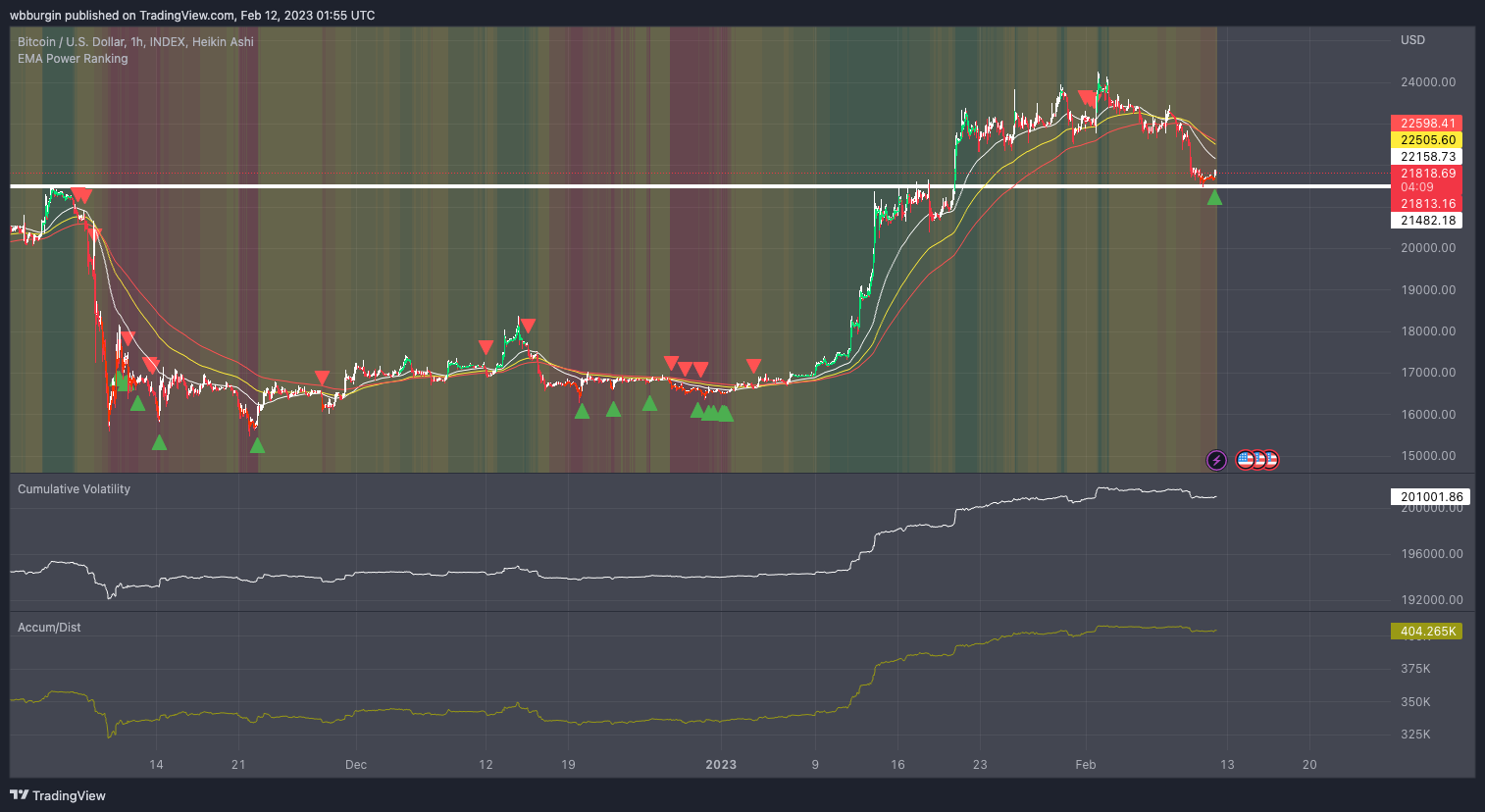Click the USD currency label on price axis
The height and width of the screenshot is (812, 1485).
coord(1412,40)
